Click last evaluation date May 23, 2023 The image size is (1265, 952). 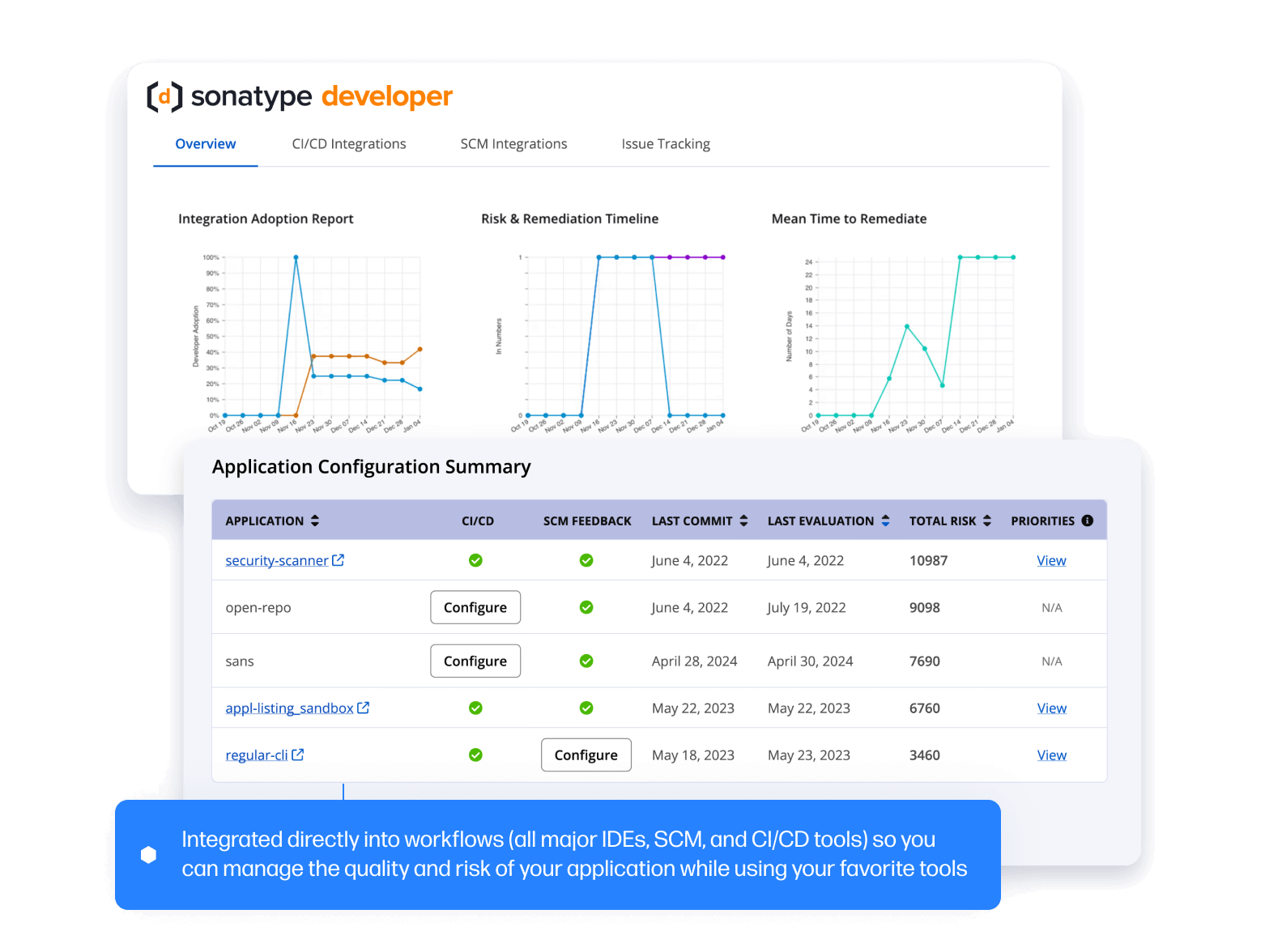coord(808,755)
